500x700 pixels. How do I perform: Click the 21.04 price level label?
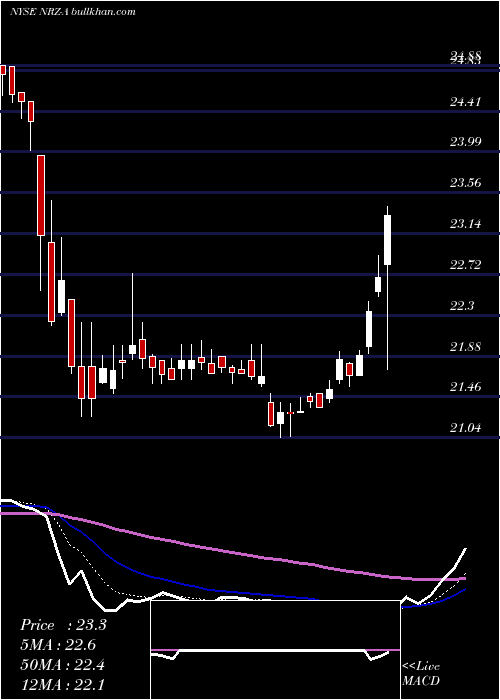coord(465,428)
